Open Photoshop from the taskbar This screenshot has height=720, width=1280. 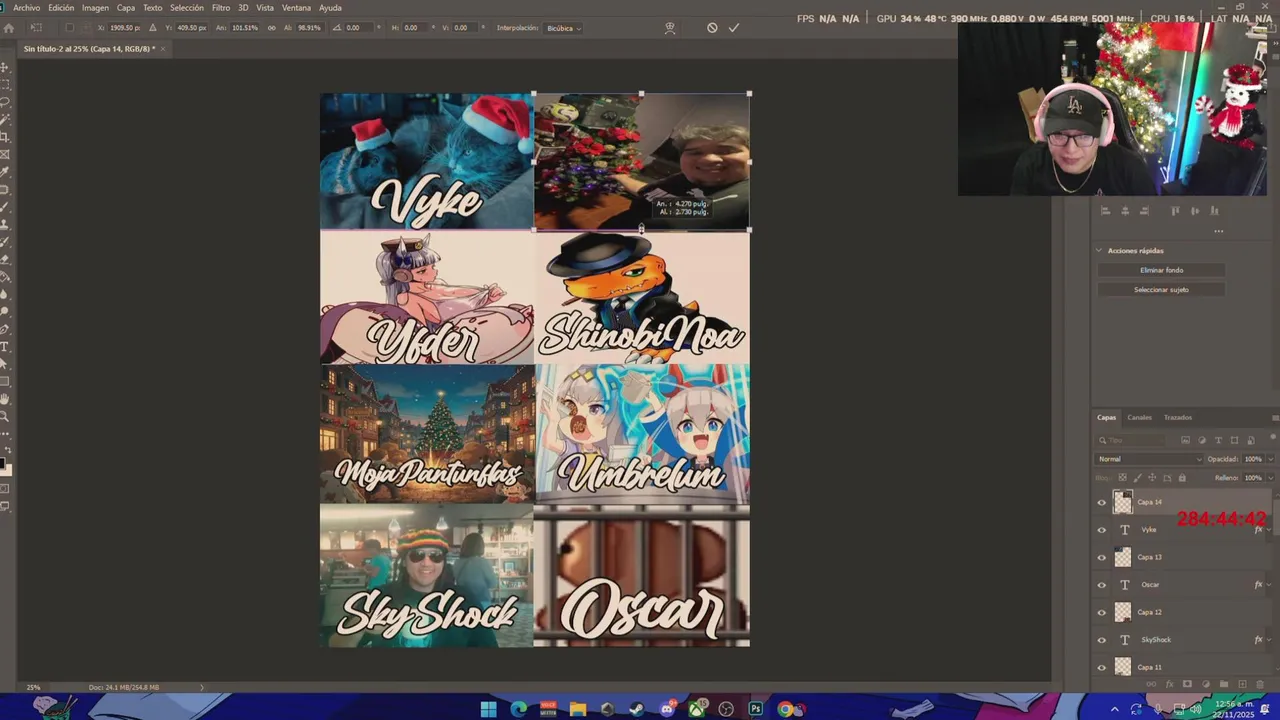point(756,709)
